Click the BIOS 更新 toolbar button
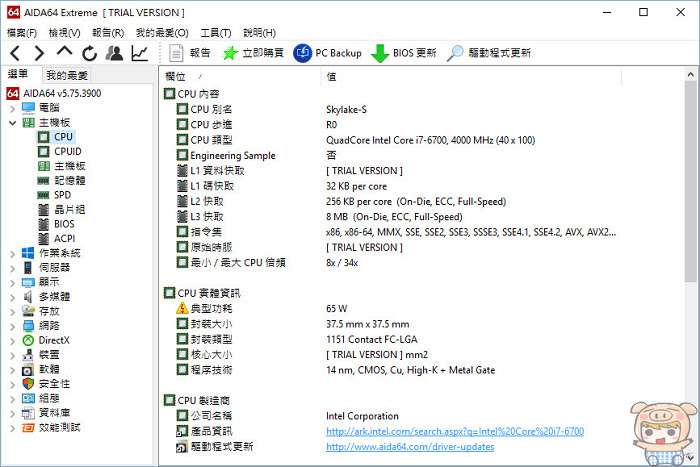This screenshot has height=467, width=700. tap(403, 53)
